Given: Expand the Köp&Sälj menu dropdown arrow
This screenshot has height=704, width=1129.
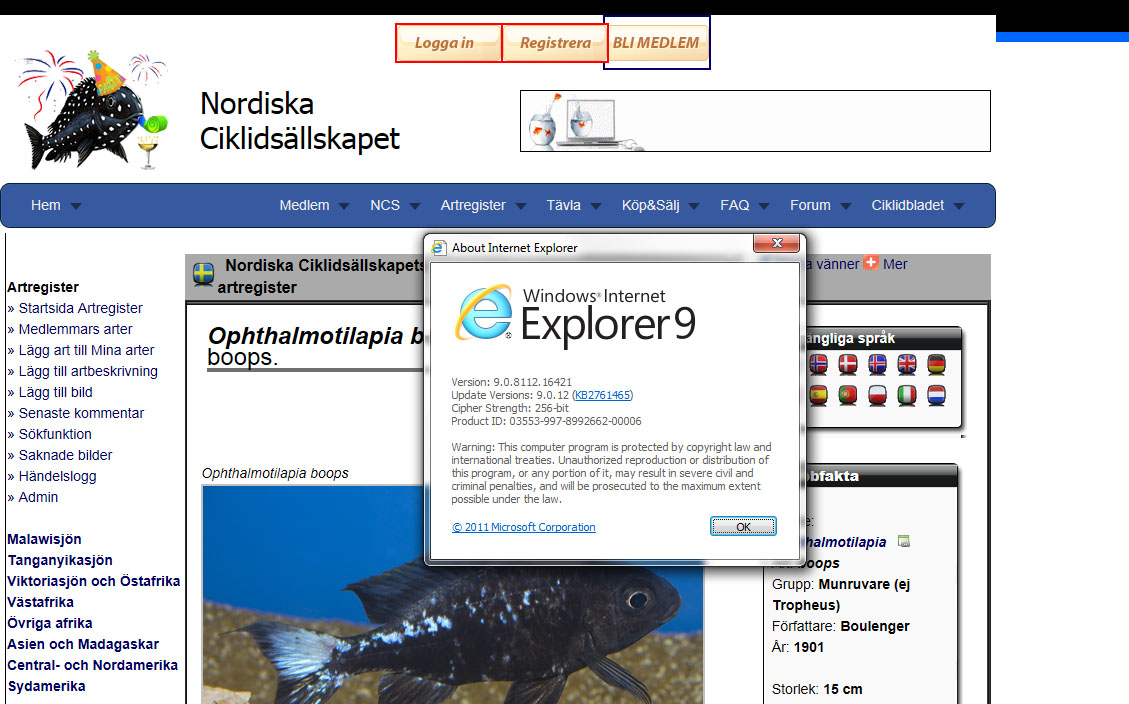Looking at the screenshot, I should tap(693, 206).
